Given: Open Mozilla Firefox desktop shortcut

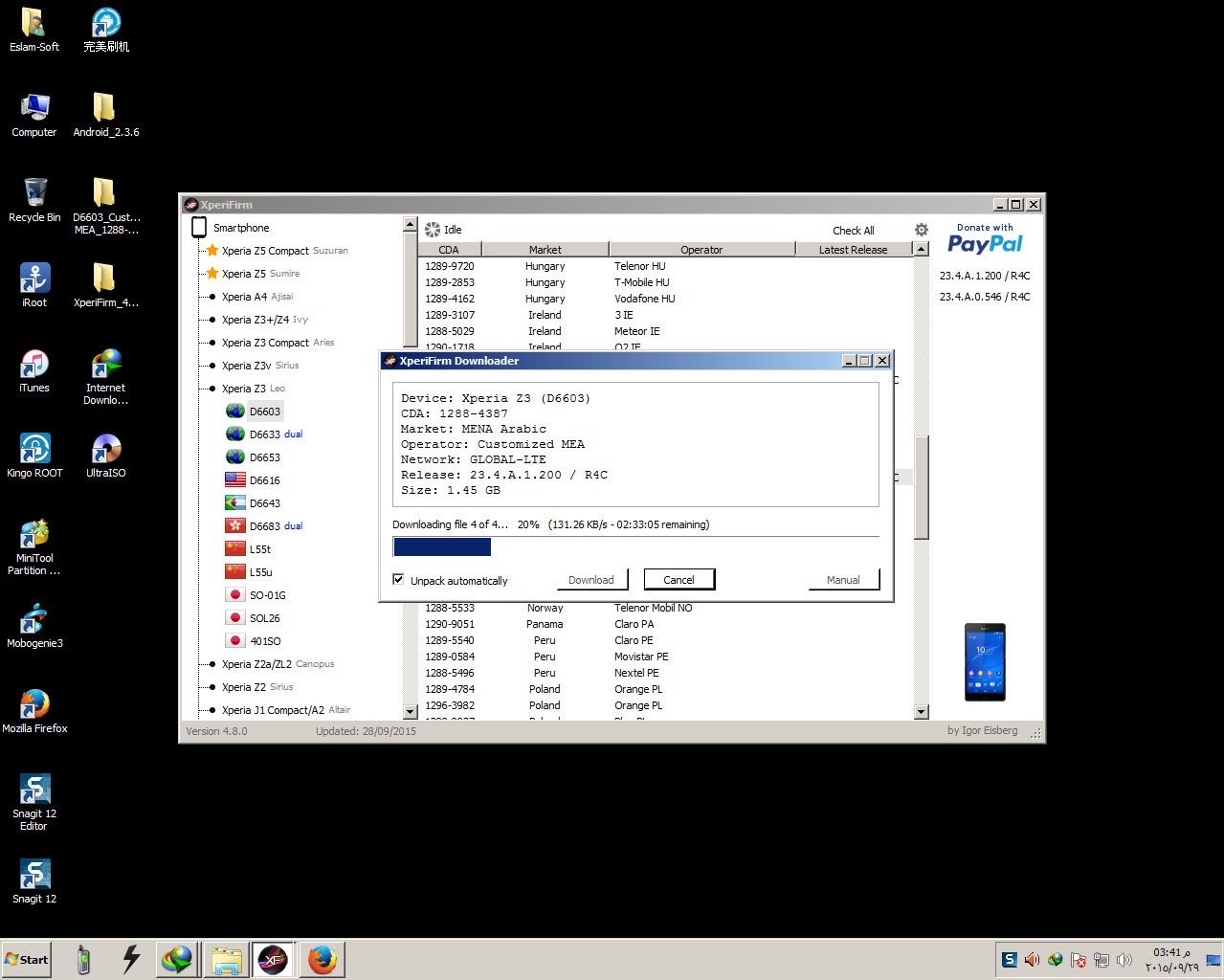Looking at the screenshot, I should click(34, 711).
